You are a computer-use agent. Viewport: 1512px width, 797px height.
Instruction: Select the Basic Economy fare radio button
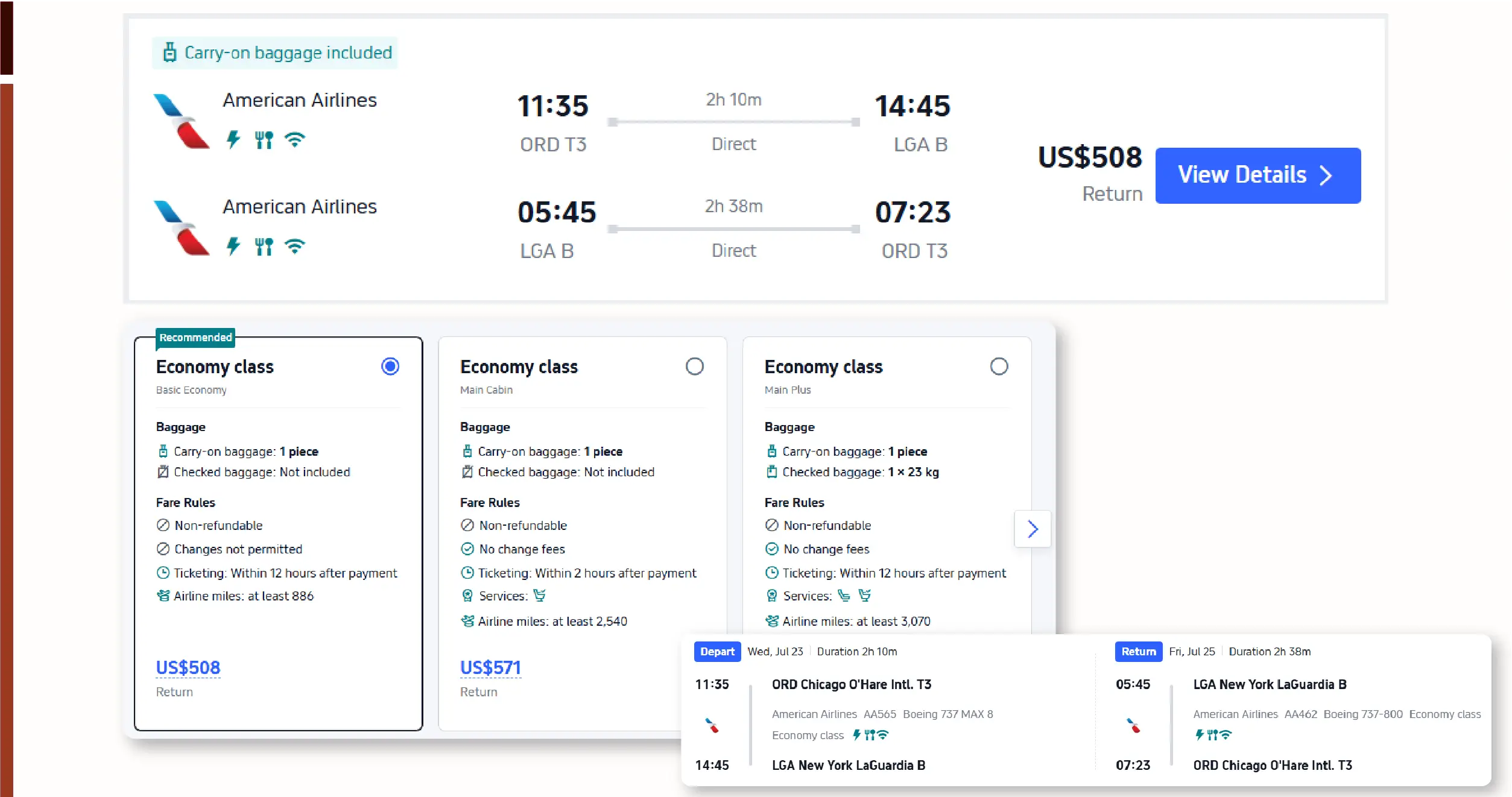[x=390, y=367]
